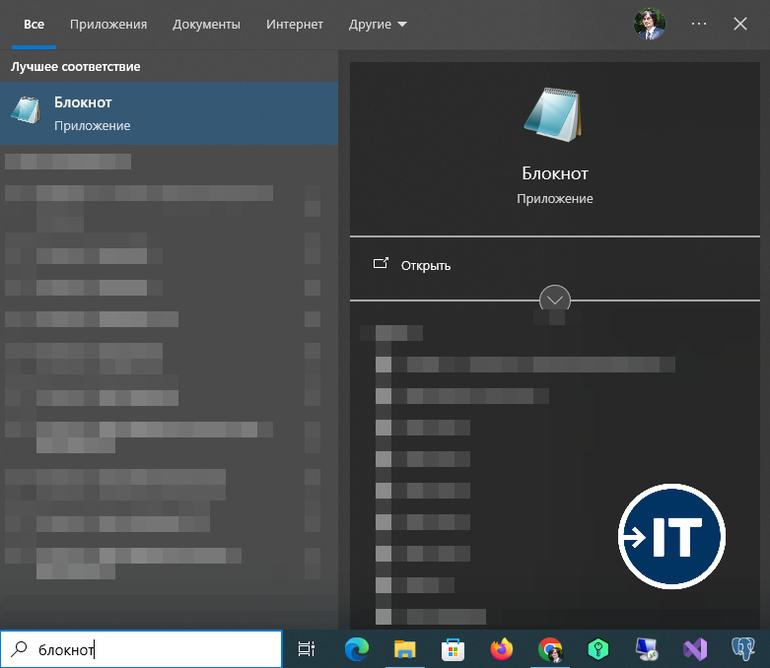Select the Блокнот best match result
Image resolution: width=770 pixels, height=668 pixels.
tap(169, 113)
